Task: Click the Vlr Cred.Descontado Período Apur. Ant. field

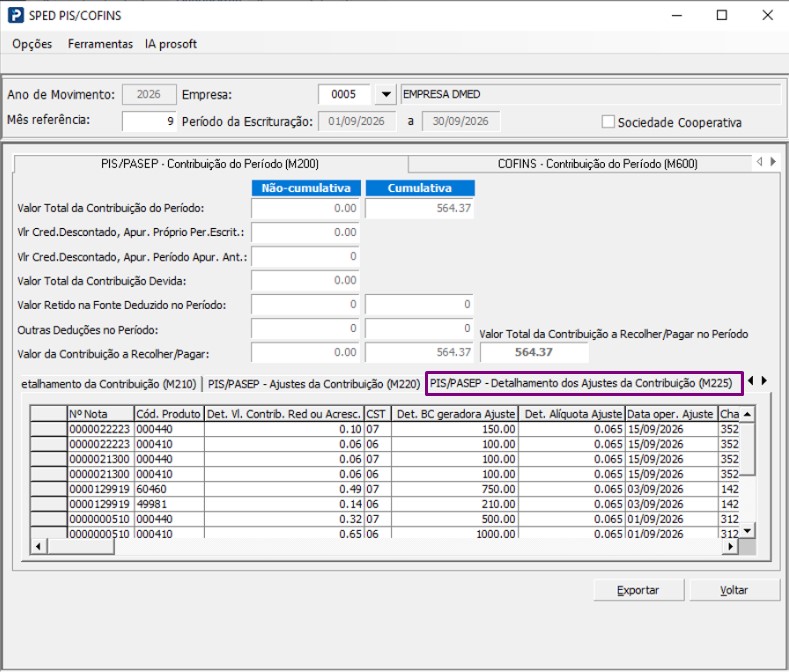Action: [305, 256]
